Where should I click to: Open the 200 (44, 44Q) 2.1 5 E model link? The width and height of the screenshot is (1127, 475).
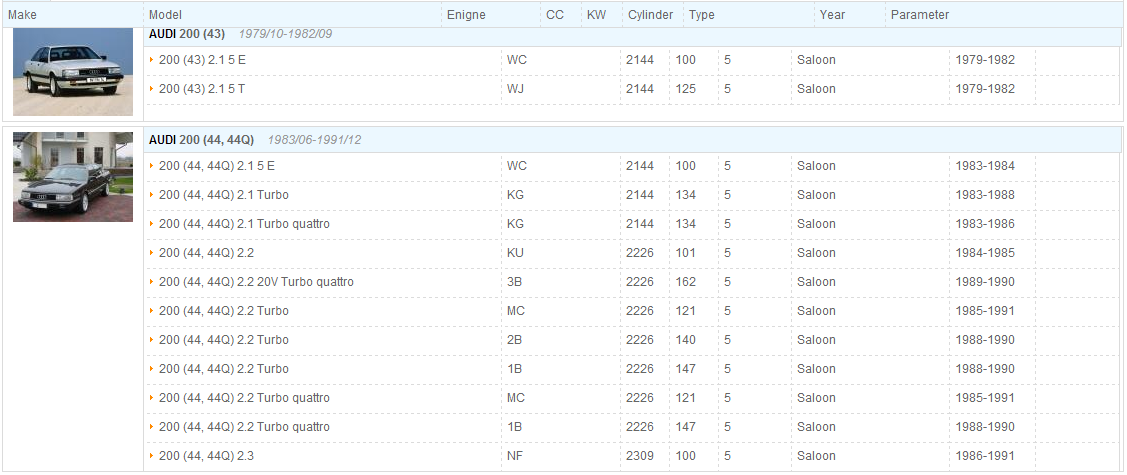point(216,166)
